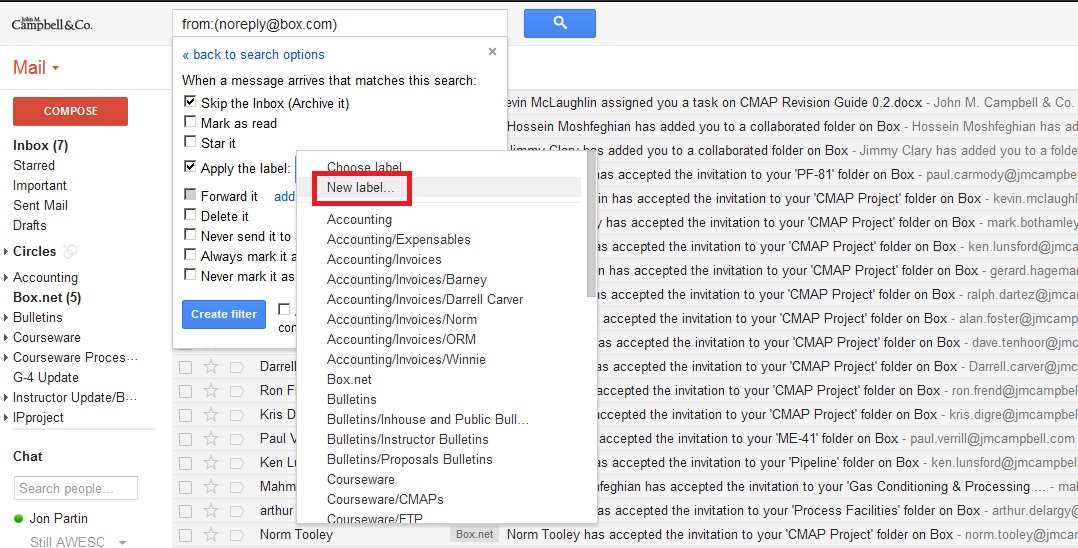Star the Mahm message row
The width and height of the screenshot is (1078, 548).
pyautogui.click(x=211, y=487)
